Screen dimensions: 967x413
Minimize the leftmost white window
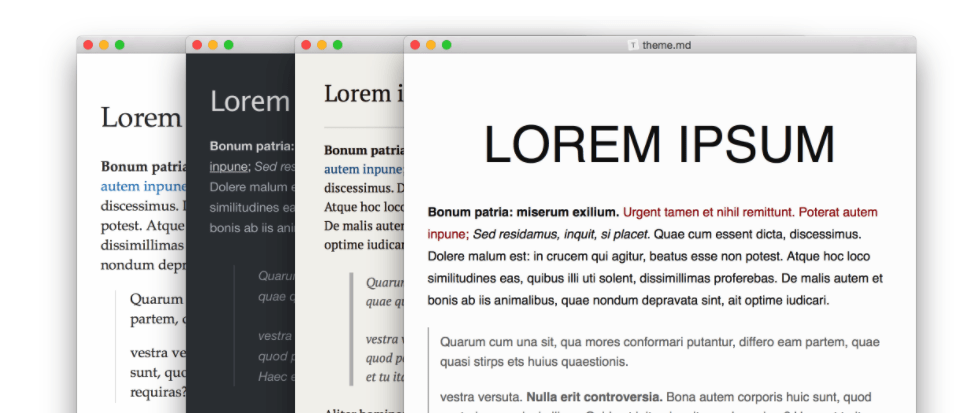coord(104,45)
